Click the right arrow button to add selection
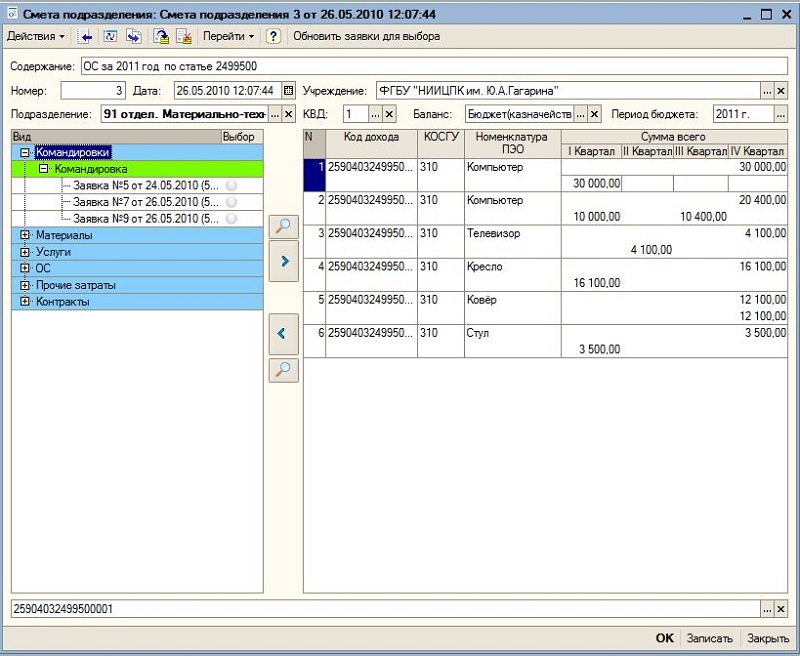 click(x=284, y=261)
